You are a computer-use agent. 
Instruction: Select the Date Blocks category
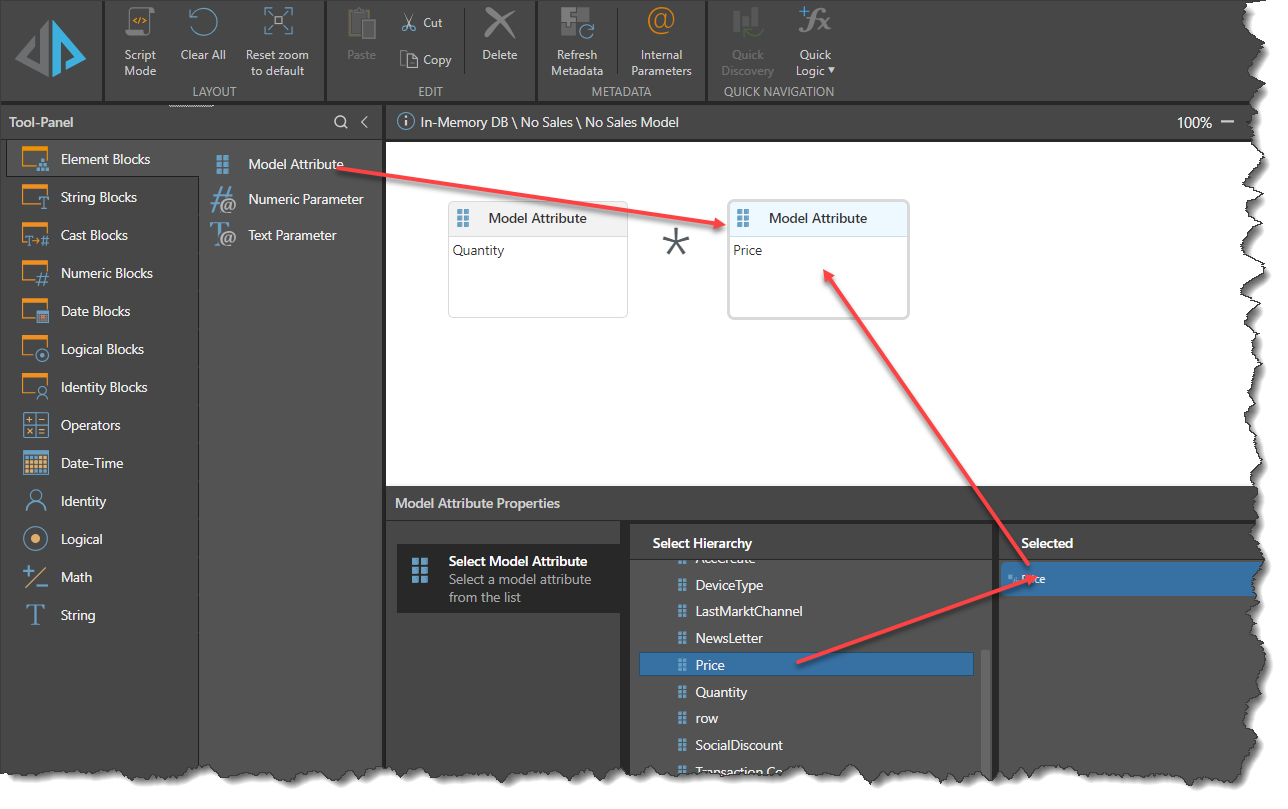pyautogui.click(x=100, y=311)
